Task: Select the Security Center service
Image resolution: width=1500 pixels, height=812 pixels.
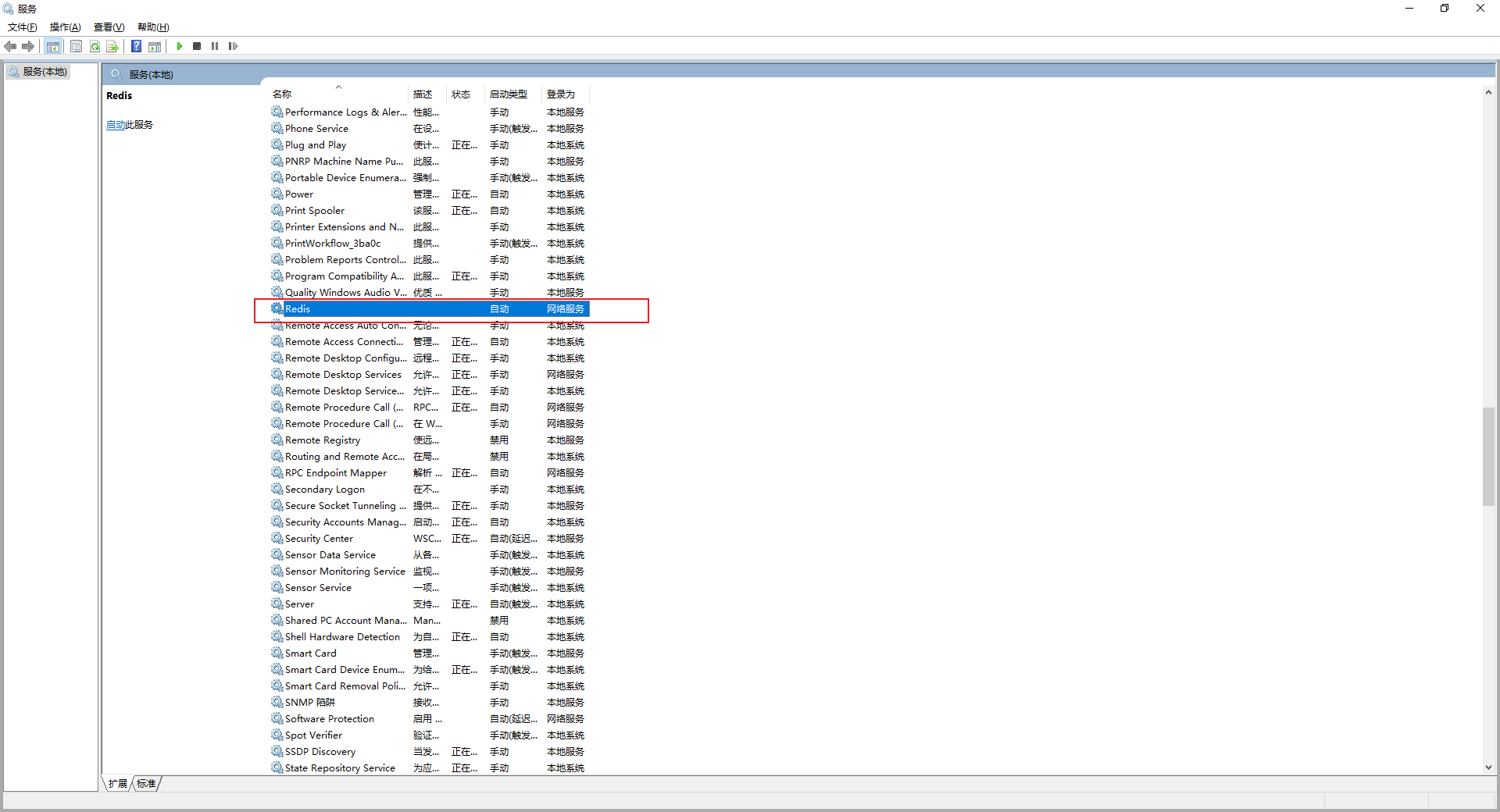Action: pyautogui.click(x=430, y=539)
